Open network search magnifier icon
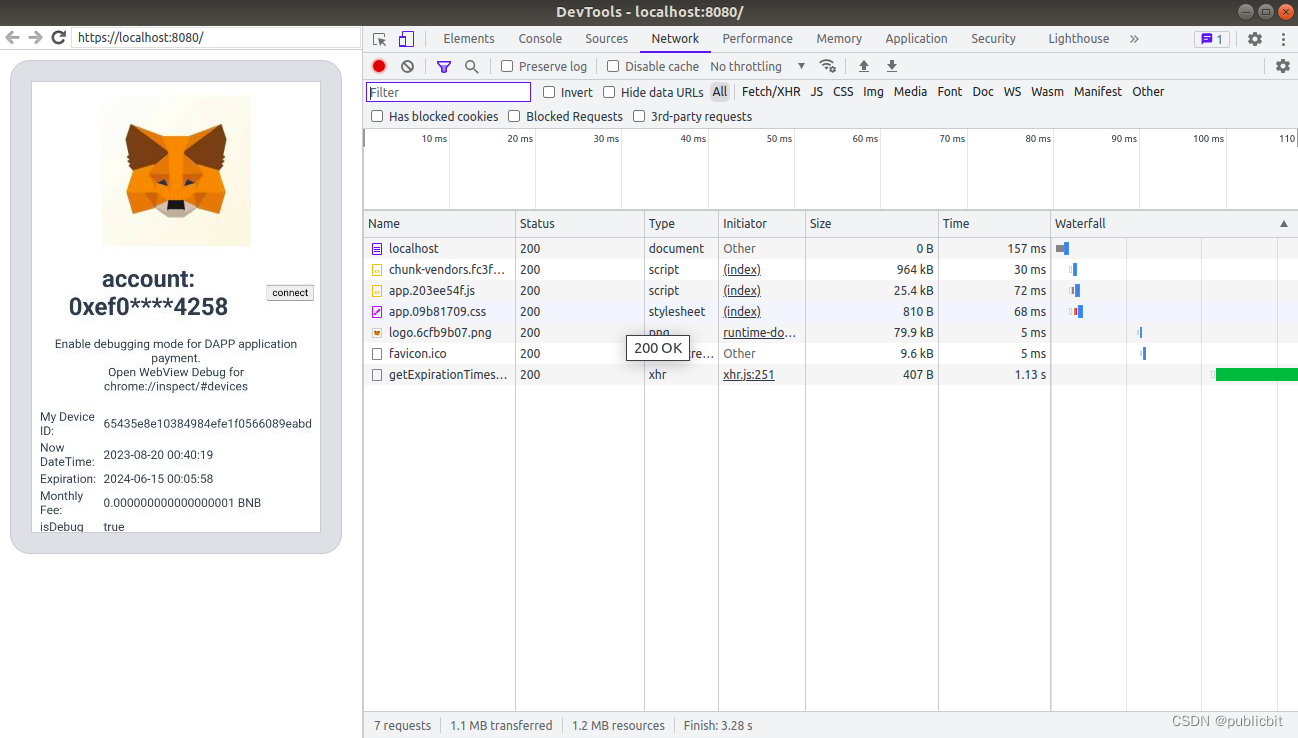Viewport: 1298px width, 738px height. point(471,66)
